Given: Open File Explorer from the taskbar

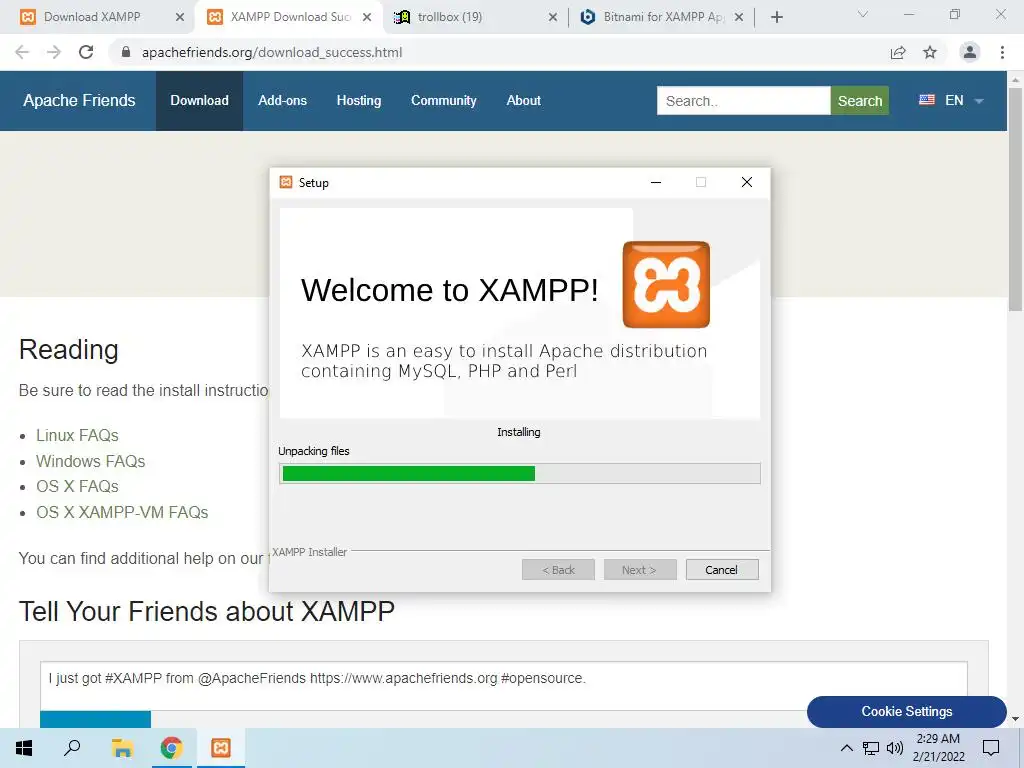Looking at the screenshot, I should click(x=122, y=748).
